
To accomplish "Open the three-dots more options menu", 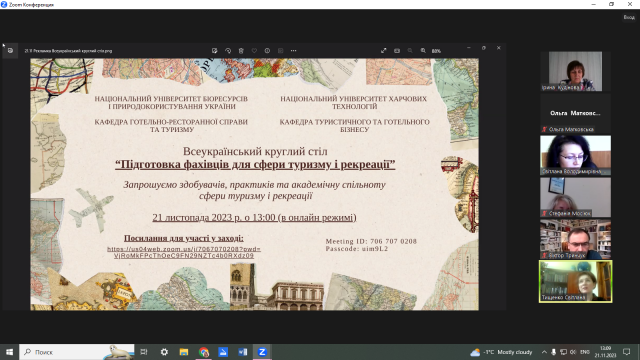I will (x=293, y=51).
